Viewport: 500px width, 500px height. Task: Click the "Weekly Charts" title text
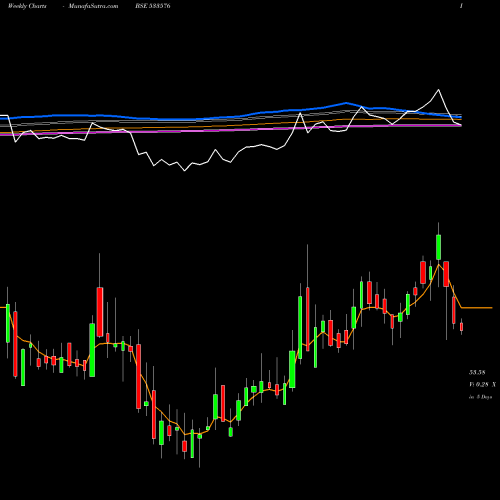[27, 6]
